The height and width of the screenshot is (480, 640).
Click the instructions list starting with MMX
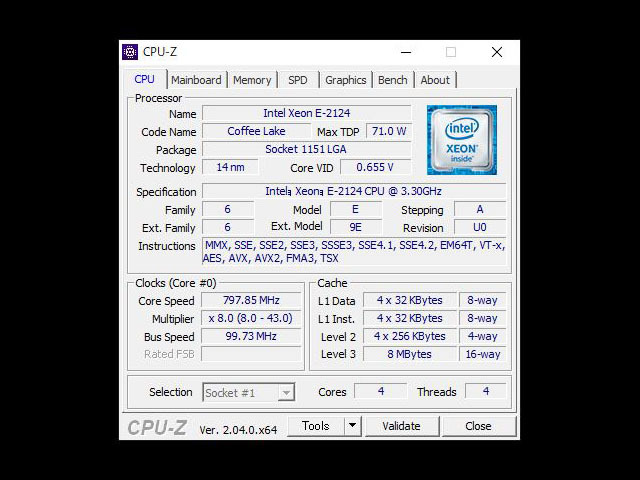(x=354, y=251)
